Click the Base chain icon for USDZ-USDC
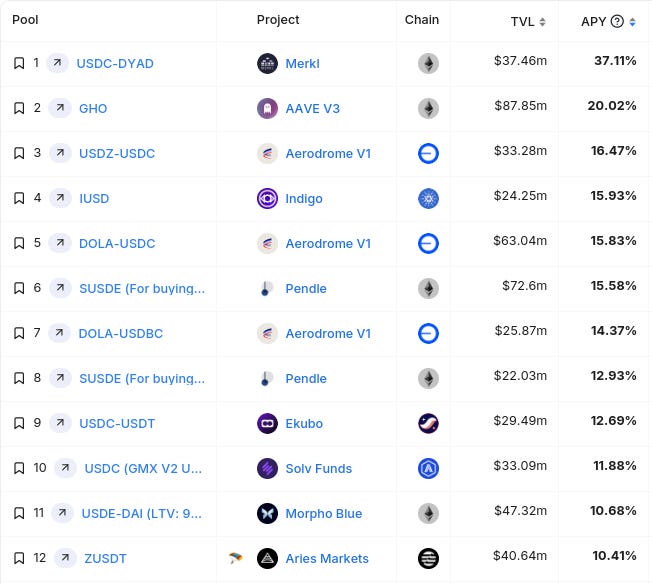The image size is (652, 584). click(428, 153)
